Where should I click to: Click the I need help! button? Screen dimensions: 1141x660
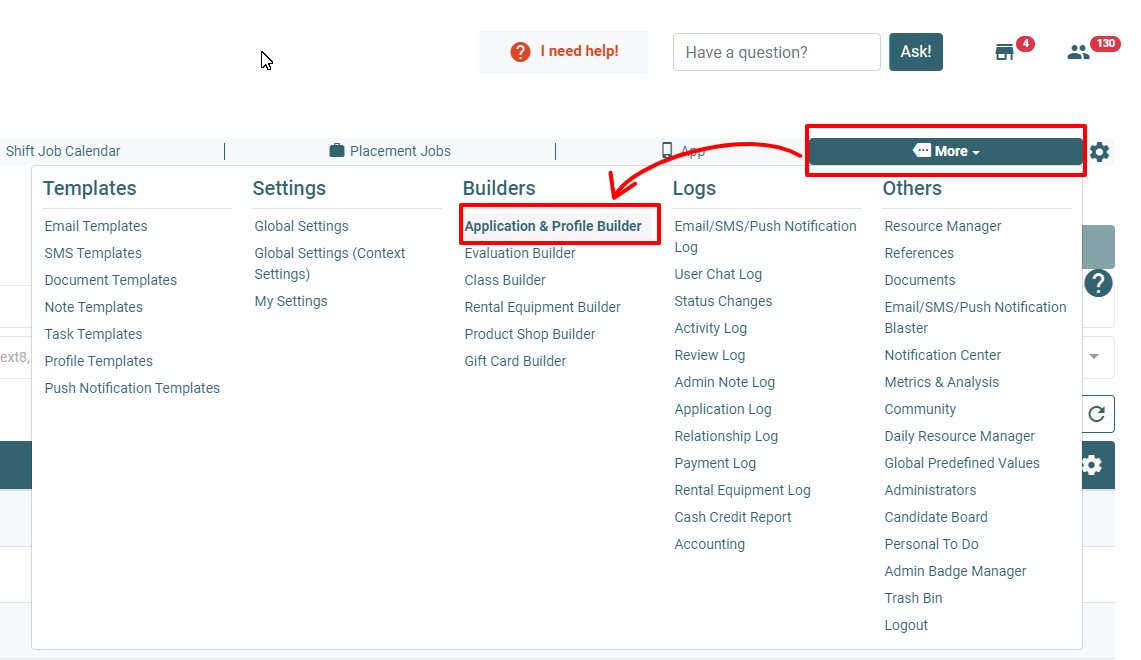click(563, 51)
